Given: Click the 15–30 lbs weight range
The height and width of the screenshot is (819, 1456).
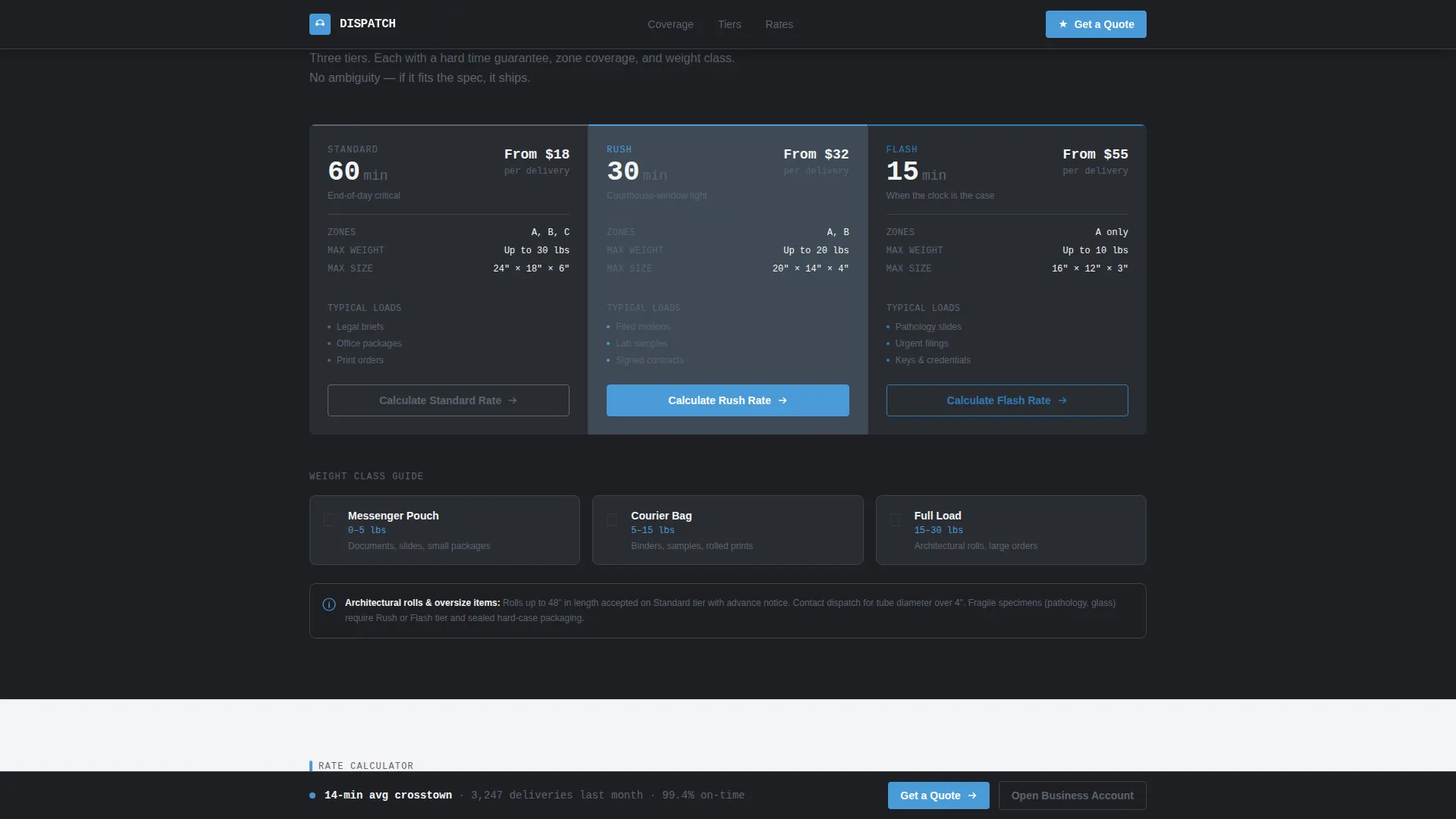Looking at the screenshot, I should tap(939, 530).
